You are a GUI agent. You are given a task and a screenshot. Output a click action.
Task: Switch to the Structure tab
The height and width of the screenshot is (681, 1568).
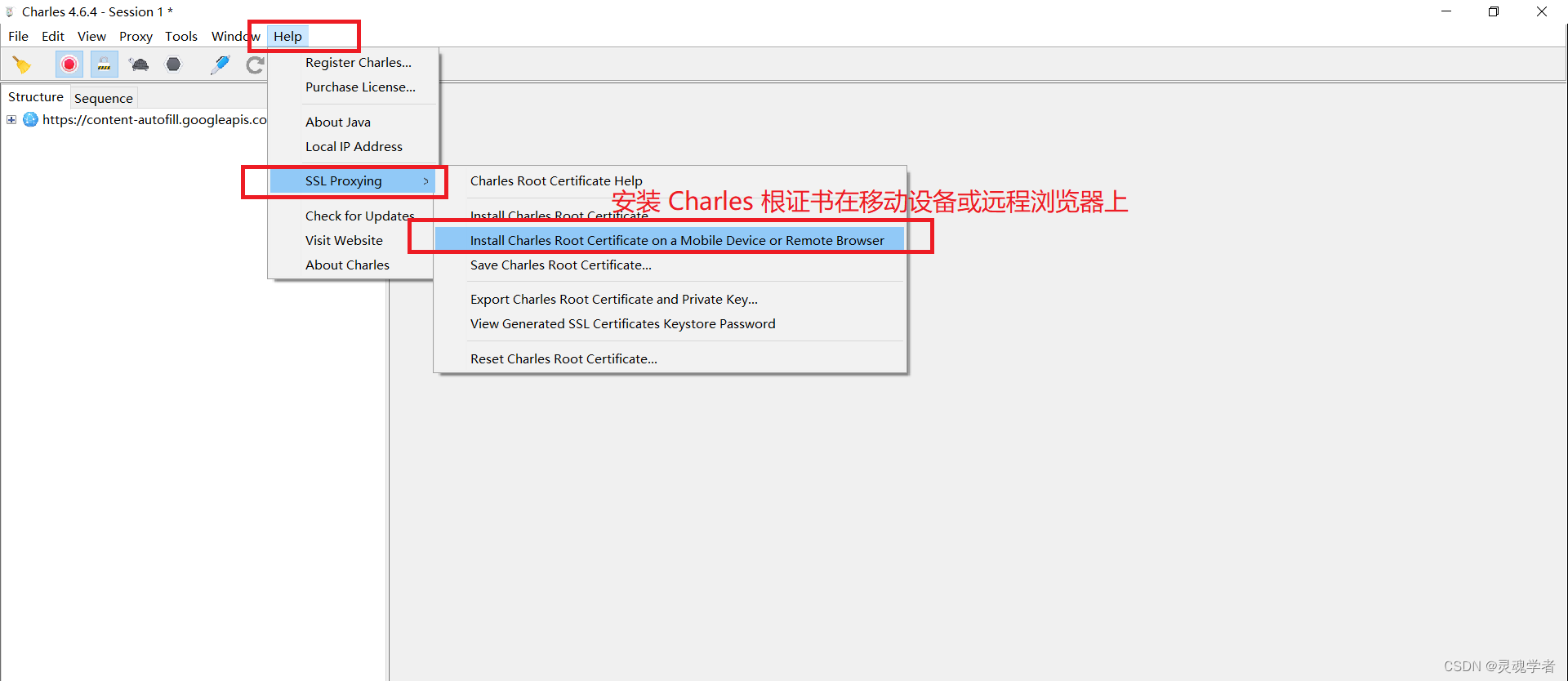point(36,96)
